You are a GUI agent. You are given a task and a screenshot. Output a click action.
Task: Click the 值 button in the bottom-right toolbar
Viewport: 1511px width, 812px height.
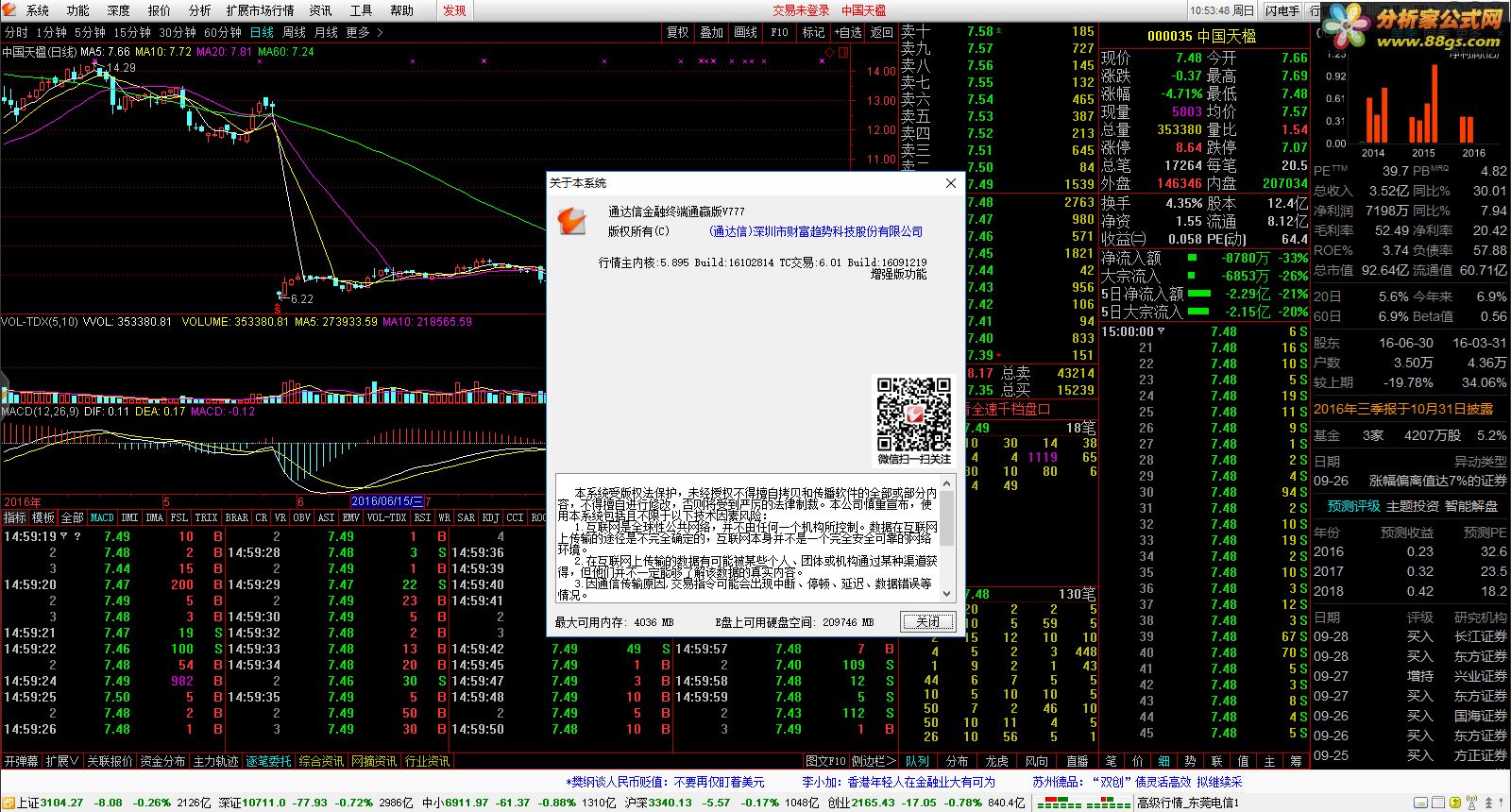click(x=1244, y=761)
